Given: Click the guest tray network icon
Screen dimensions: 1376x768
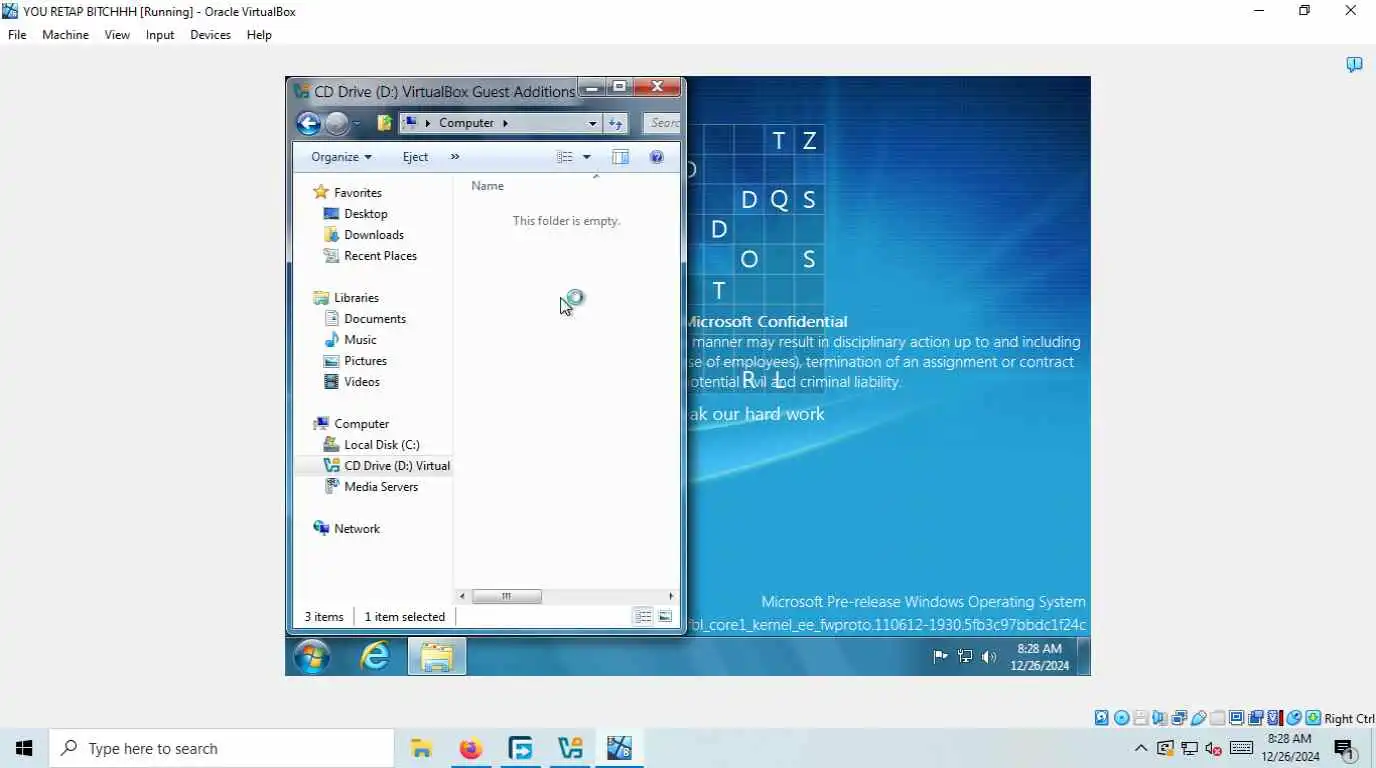Looking at the screenshot, I should pos(965,657).
